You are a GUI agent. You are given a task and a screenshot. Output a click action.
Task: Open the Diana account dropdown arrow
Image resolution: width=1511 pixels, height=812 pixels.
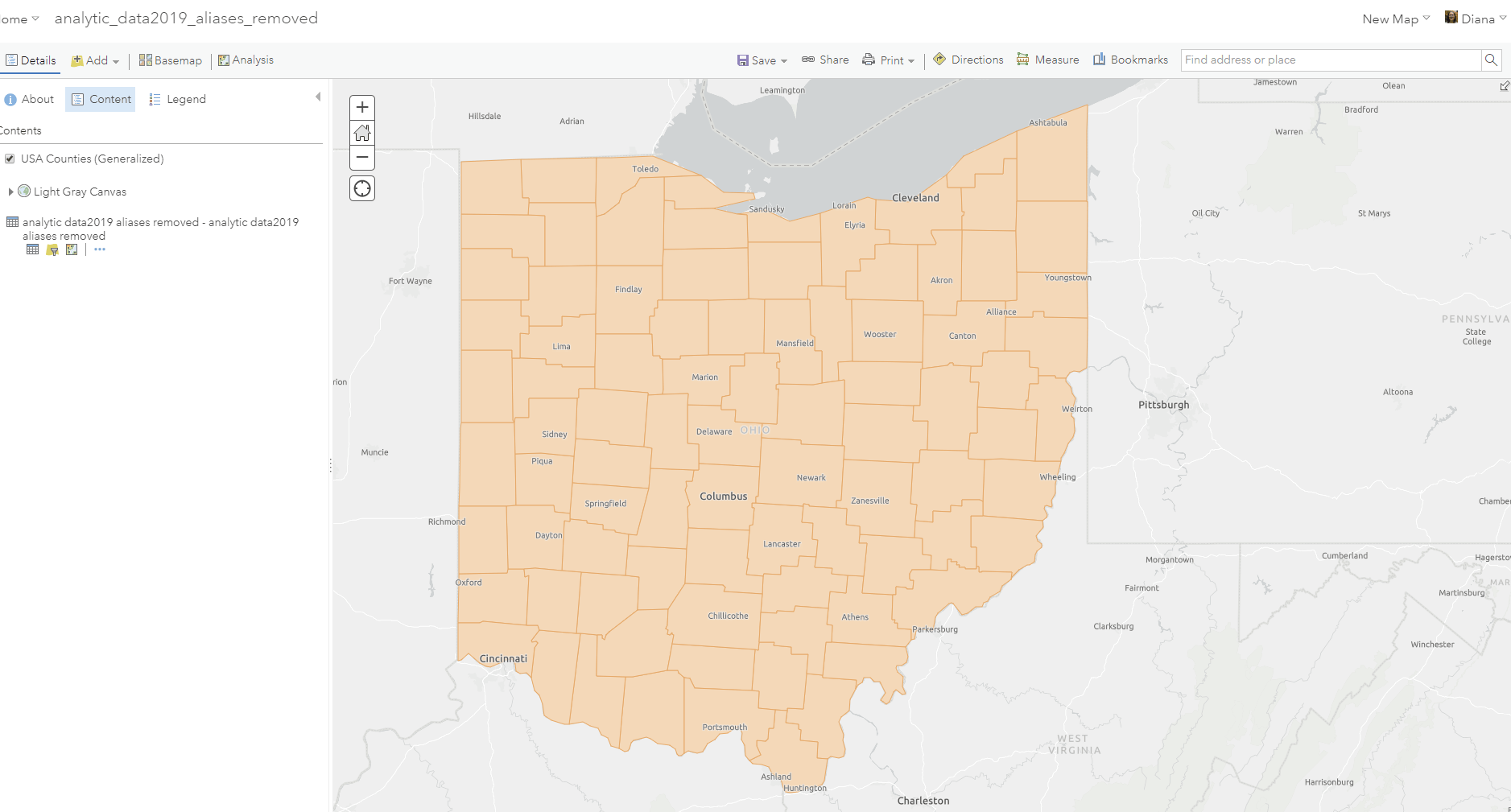click(x=1503, y=18)
